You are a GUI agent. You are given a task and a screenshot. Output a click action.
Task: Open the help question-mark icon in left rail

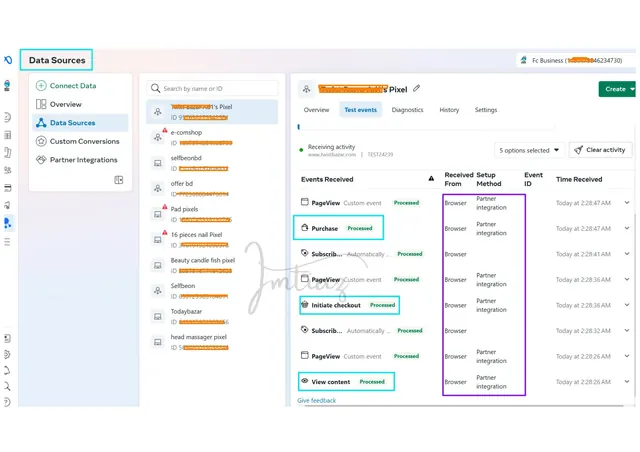(x=7, y=402)
